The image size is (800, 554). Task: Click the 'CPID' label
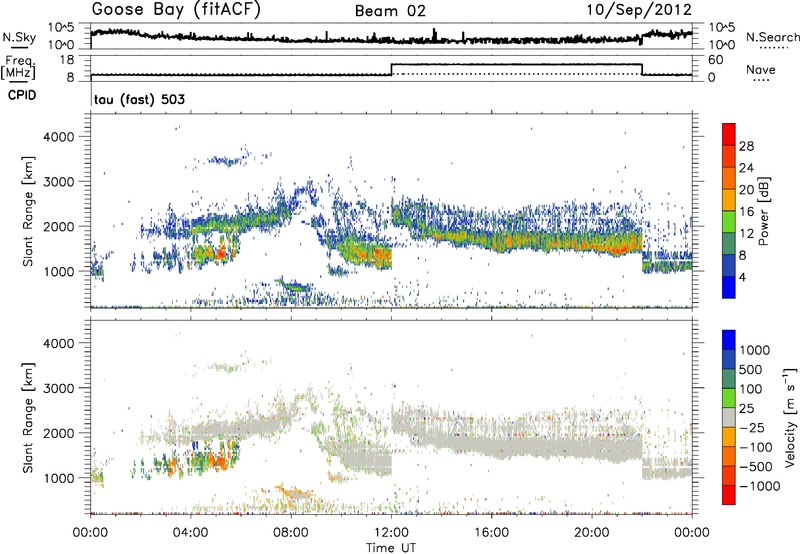pos(22,95)
